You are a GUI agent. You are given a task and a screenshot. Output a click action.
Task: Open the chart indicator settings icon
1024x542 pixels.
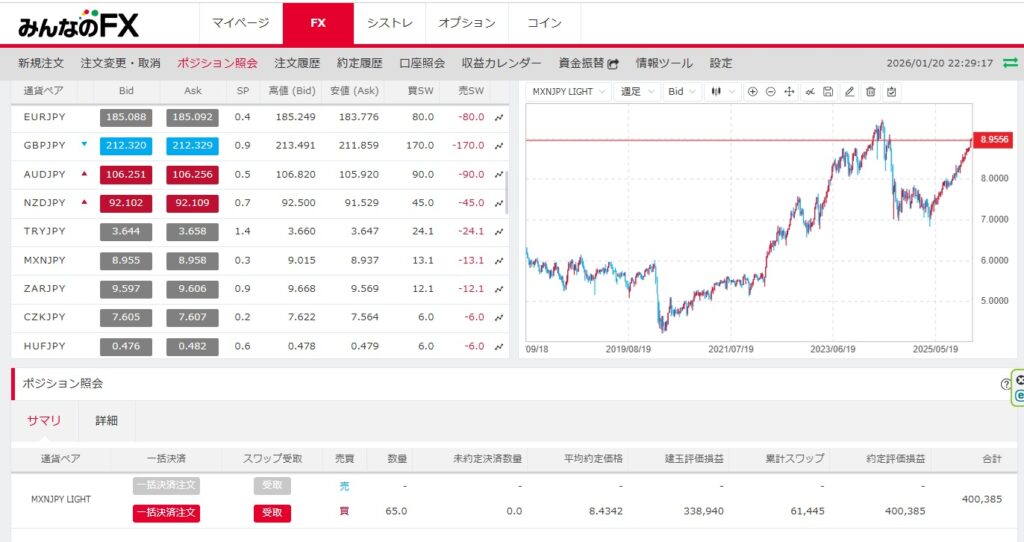pos(809,91)
